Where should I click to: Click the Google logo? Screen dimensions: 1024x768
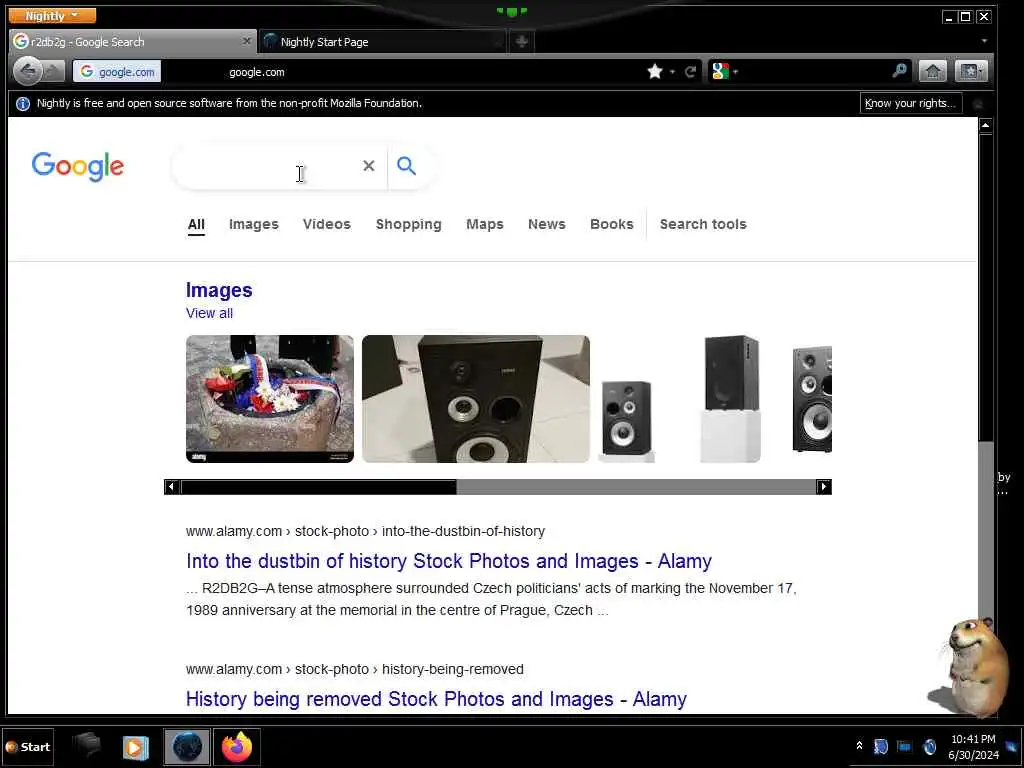point(78,167)
